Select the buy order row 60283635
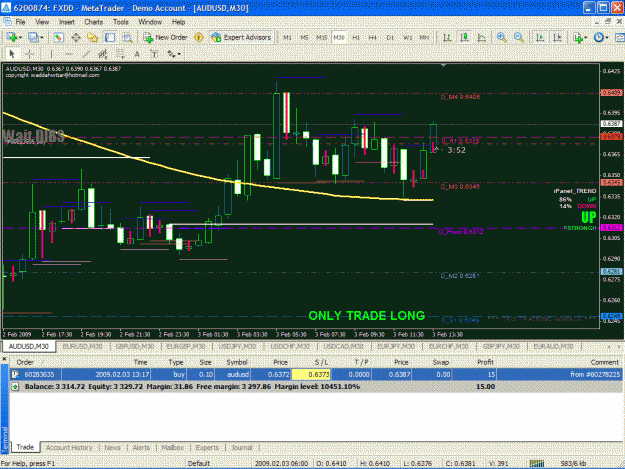 (x=316, y=374)
